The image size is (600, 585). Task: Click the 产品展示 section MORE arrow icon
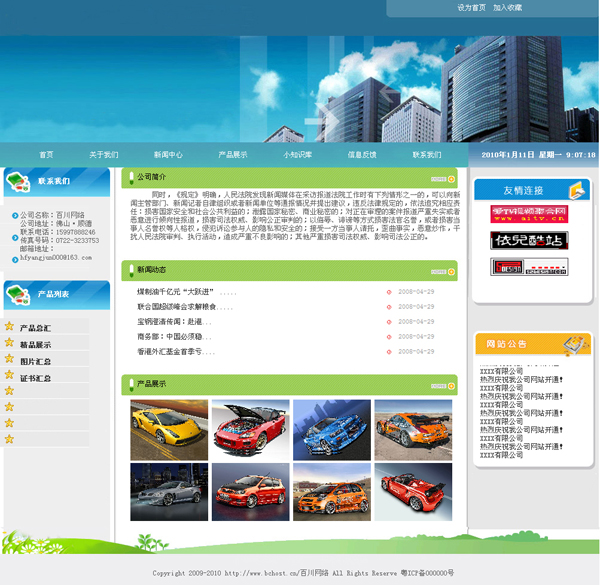[x=451, y=384]
